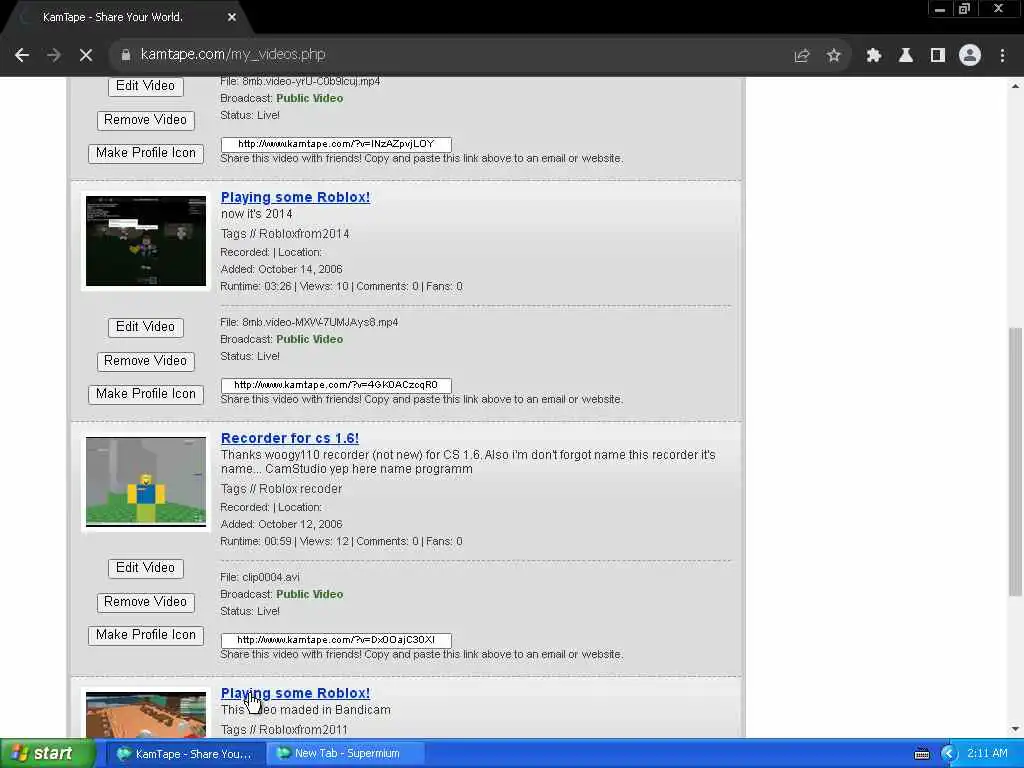Click Remove Video for the top video

[146, 120]
